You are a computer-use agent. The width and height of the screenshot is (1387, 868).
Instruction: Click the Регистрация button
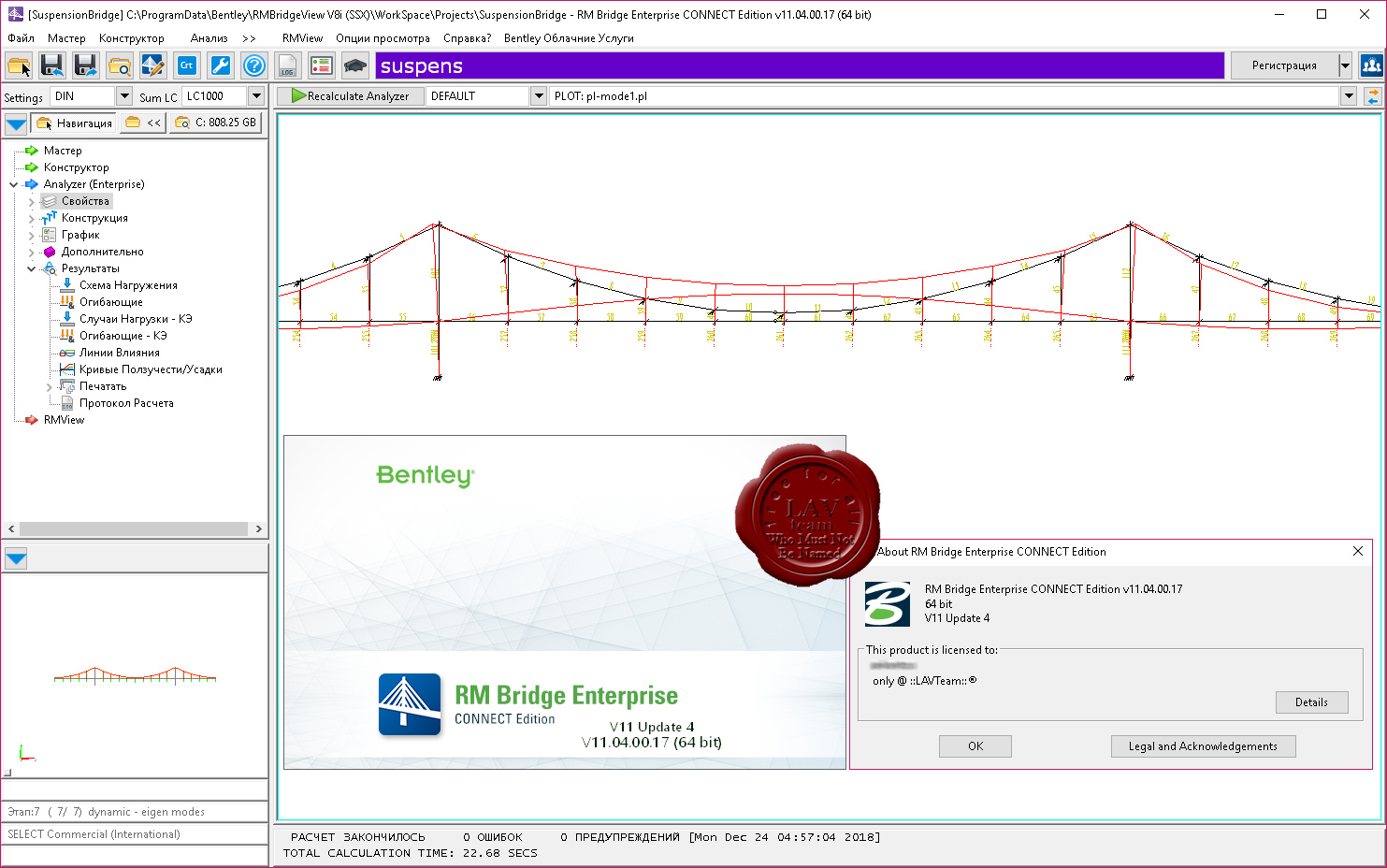[1284, 65]
